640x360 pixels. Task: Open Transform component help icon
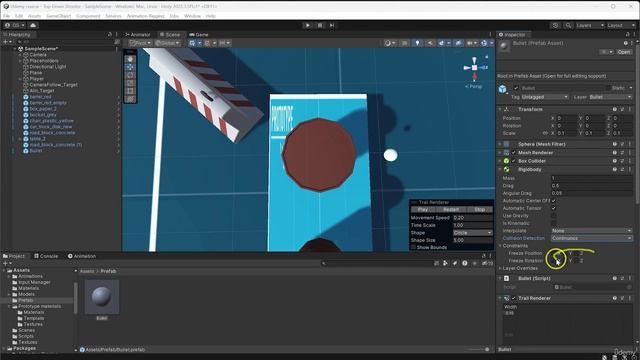click(615, 109)
